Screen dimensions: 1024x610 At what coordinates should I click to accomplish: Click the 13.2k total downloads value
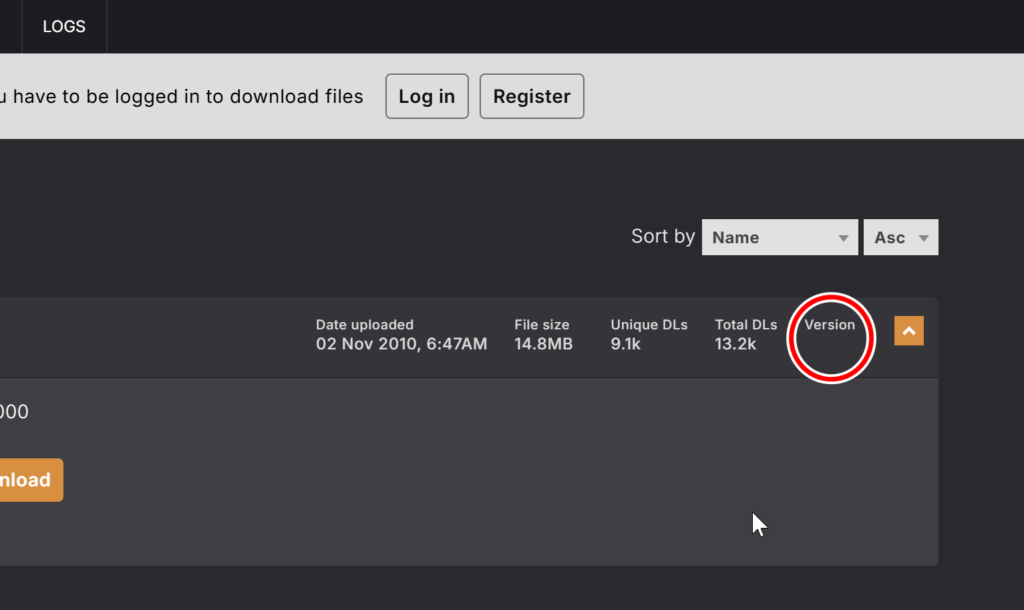tap(735, 345)
